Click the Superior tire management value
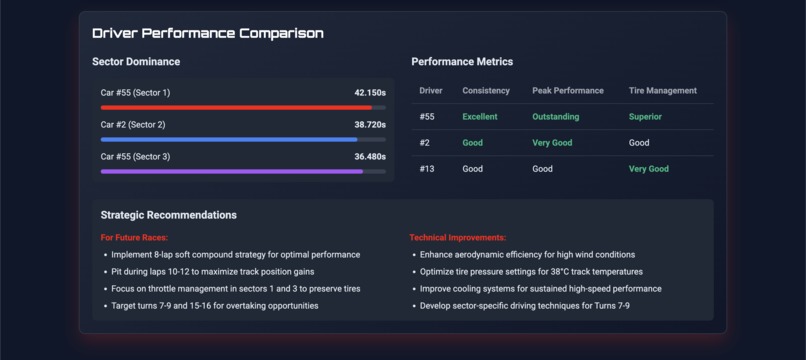Viewport: 806px width, 360px height. click(x=645, y=117)
